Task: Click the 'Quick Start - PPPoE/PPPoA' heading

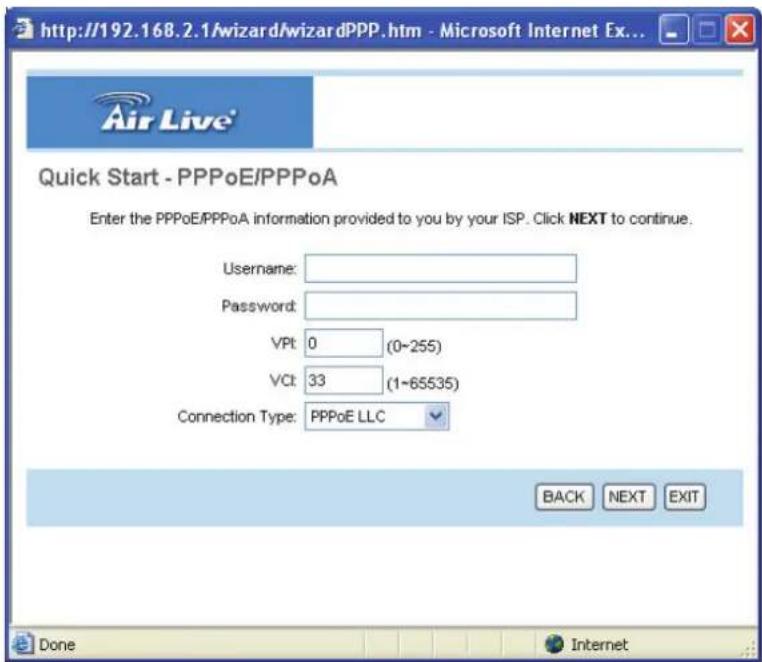Action: [x=188, y=177]
